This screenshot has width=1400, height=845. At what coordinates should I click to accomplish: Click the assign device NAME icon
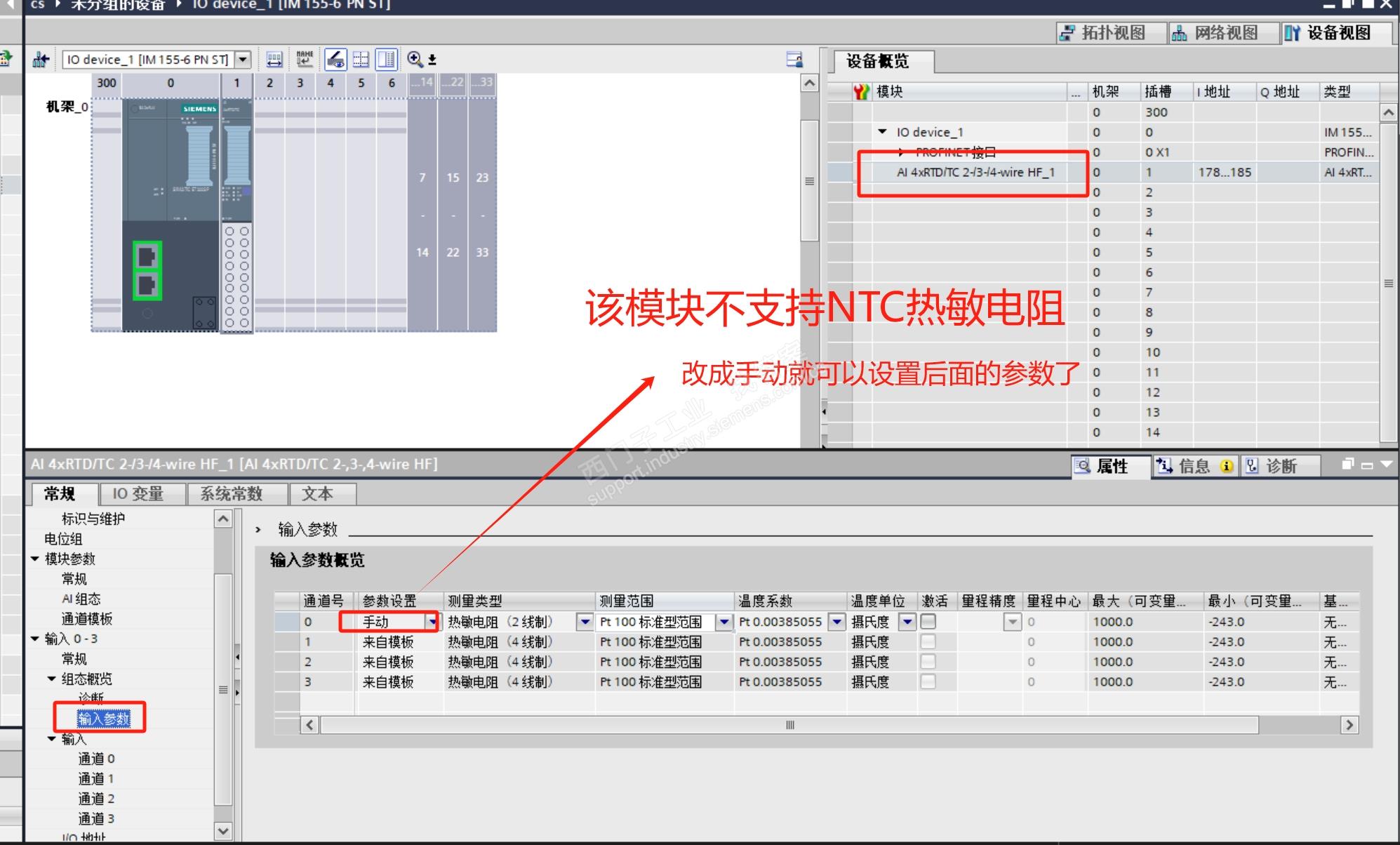point(305,60)
